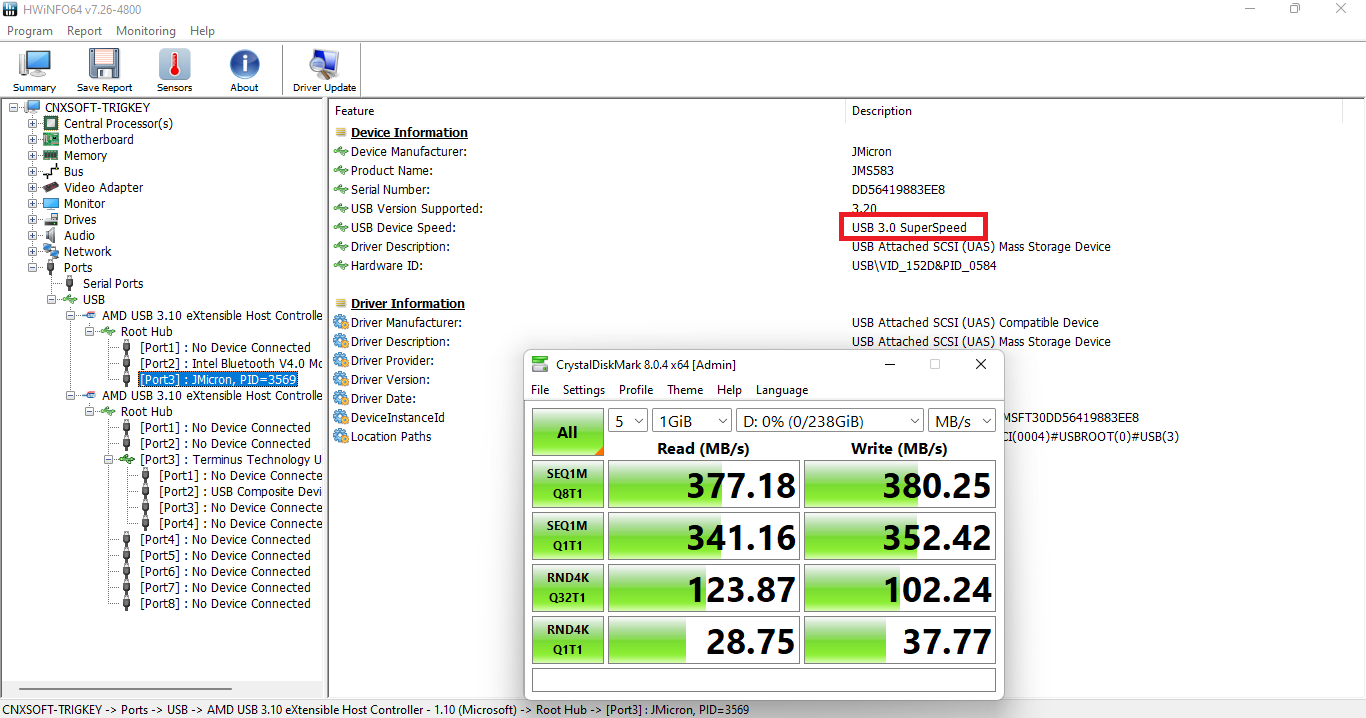This screenshot has height=718, width=1366.
Task: Click the Location Paths row icon
Action: 341,437
